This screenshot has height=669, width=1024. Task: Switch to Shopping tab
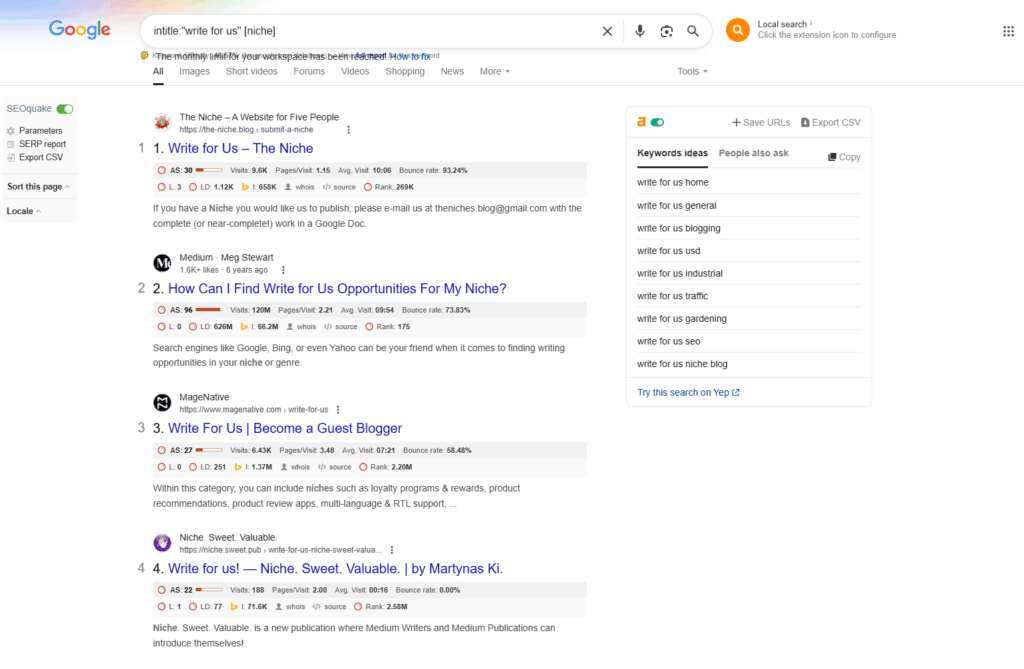click(x=405, y=71)
